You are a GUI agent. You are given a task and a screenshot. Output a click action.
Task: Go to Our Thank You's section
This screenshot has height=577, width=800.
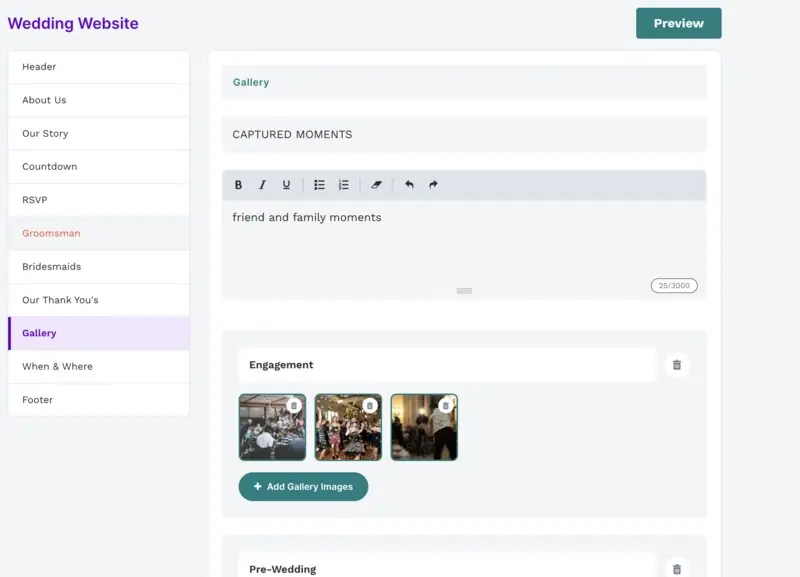99,300
